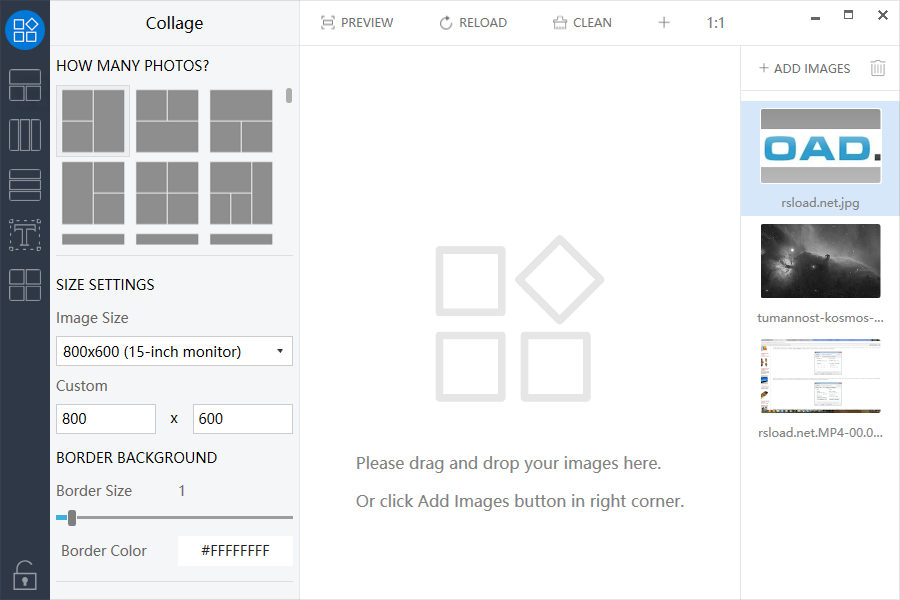Image resolution: width=900 pixels, height=600 pixels.
Task: Click the custom height field showing 600
Action: point(242,419)
